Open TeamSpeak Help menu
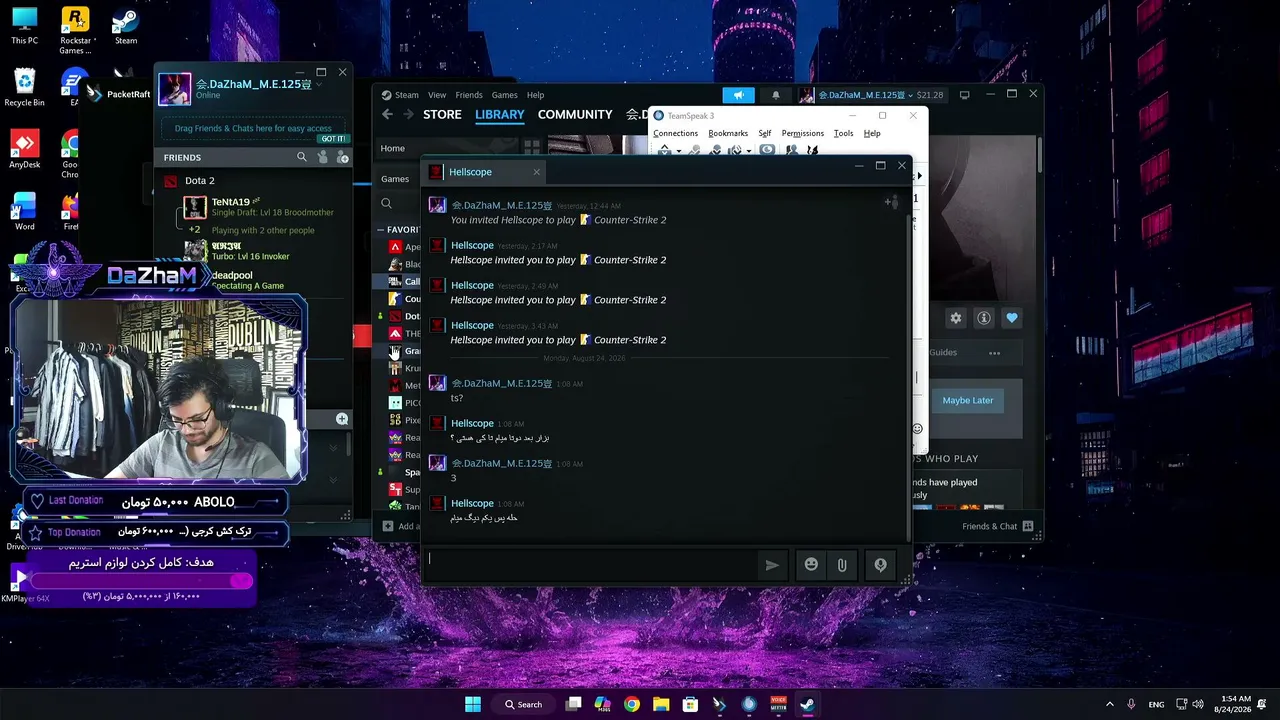This screenshot has height=720, width=1280. tap(872, 133)
